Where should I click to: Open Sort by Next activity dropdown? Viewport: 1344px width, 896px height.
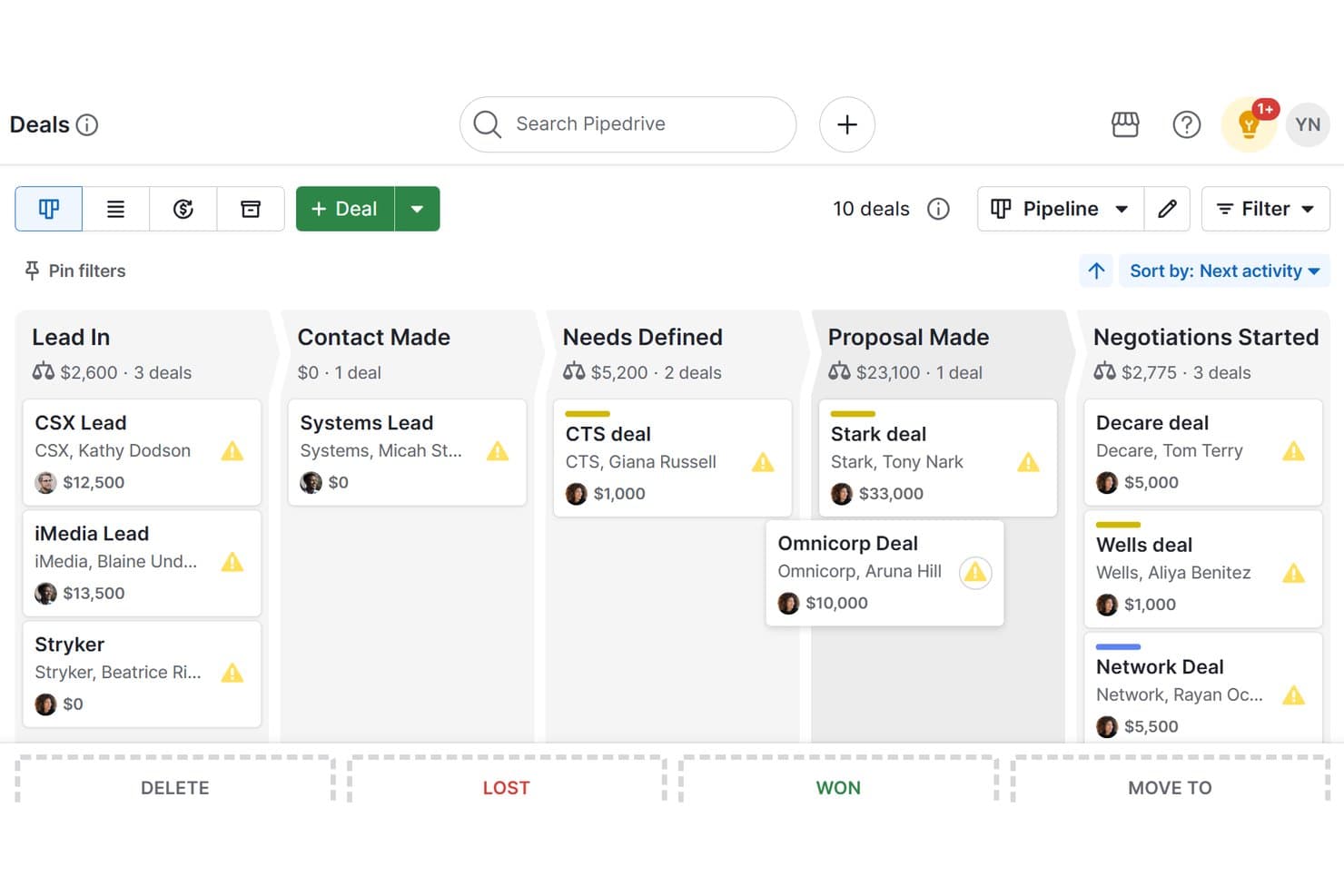(1225, 271)
